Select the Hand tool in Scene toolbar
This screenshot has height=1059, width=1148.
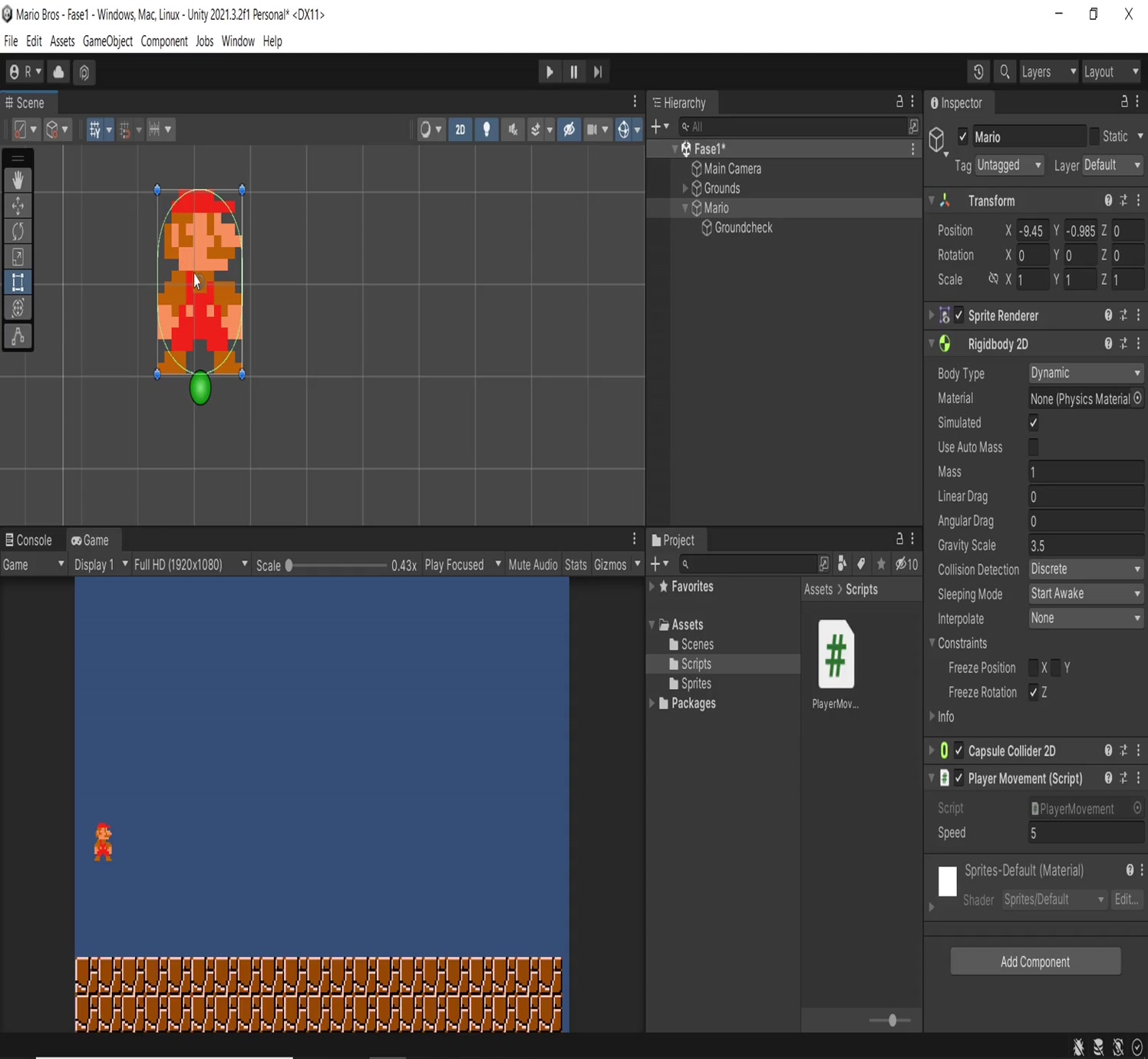pyautogui.click(x=18, y=180)
